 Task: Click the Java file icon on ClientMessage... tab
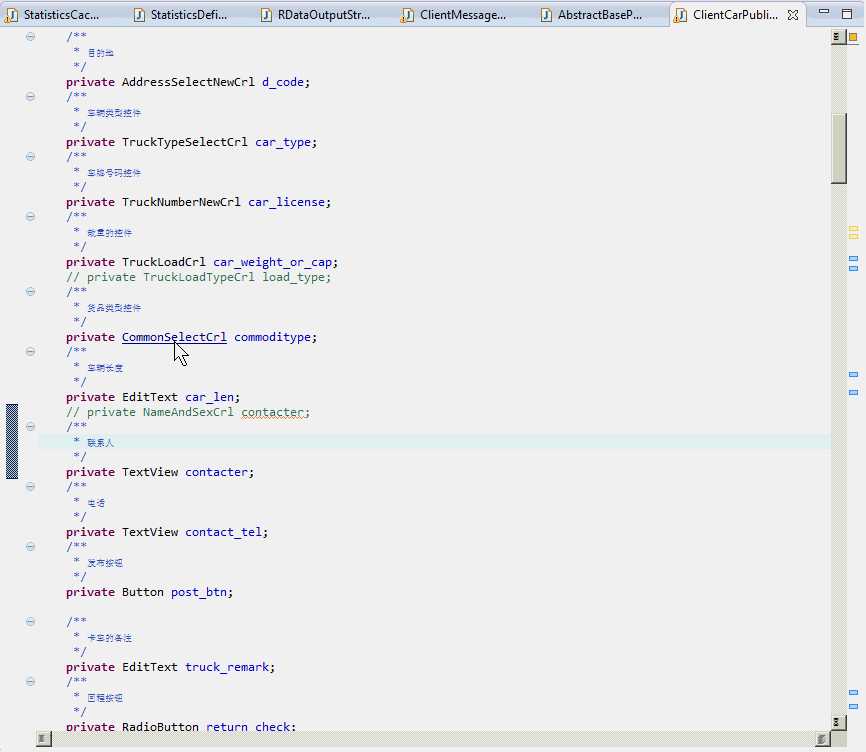coord(407,15)
